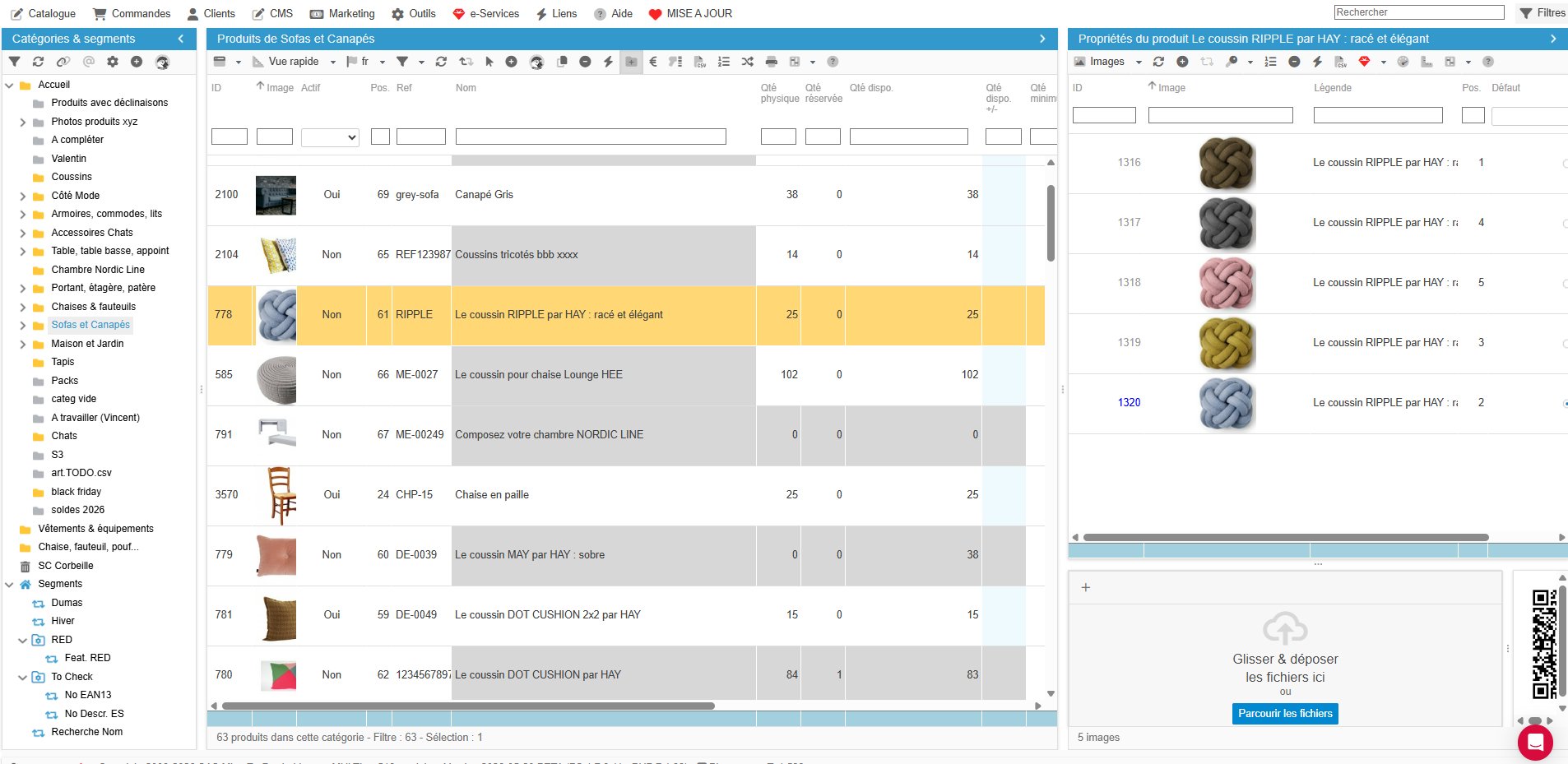The image size is (1568, 764).
Task: Select the mustard yellow cushion thumbnail, image 1319
Action: pyautogui.click(x=1226, y=343)
